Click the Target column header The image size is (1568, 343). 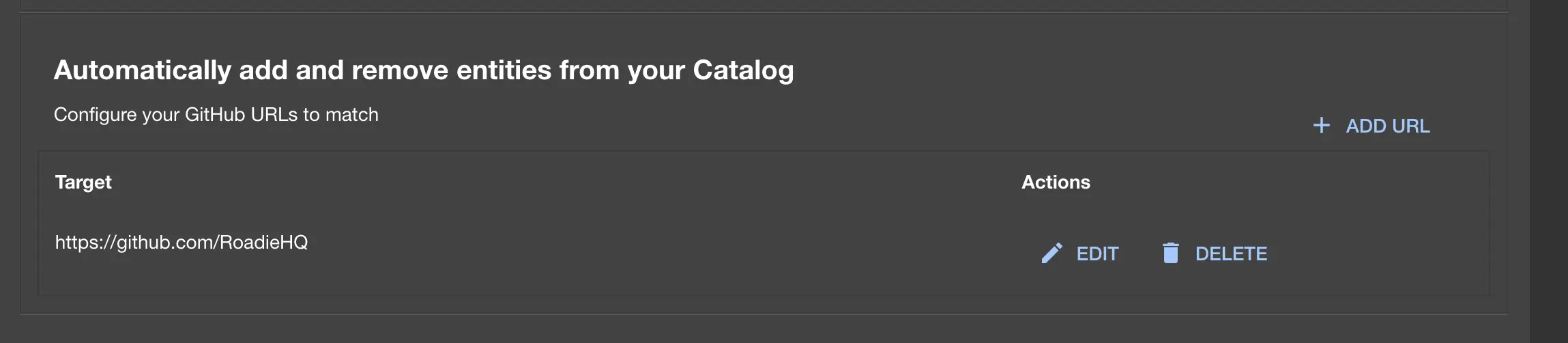click(83, 182)
